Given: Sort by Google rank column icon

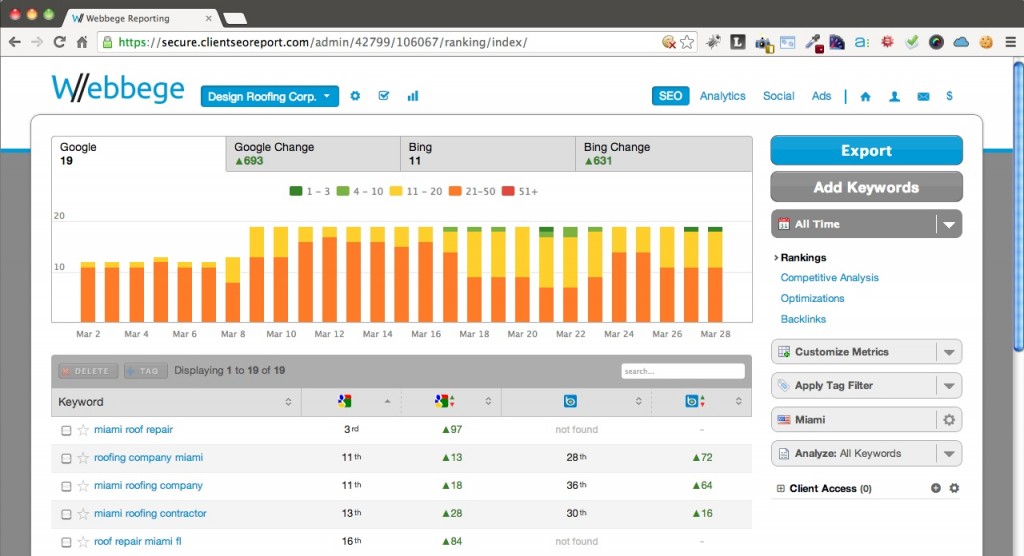Looking at the screenshot, I should 344,401.
